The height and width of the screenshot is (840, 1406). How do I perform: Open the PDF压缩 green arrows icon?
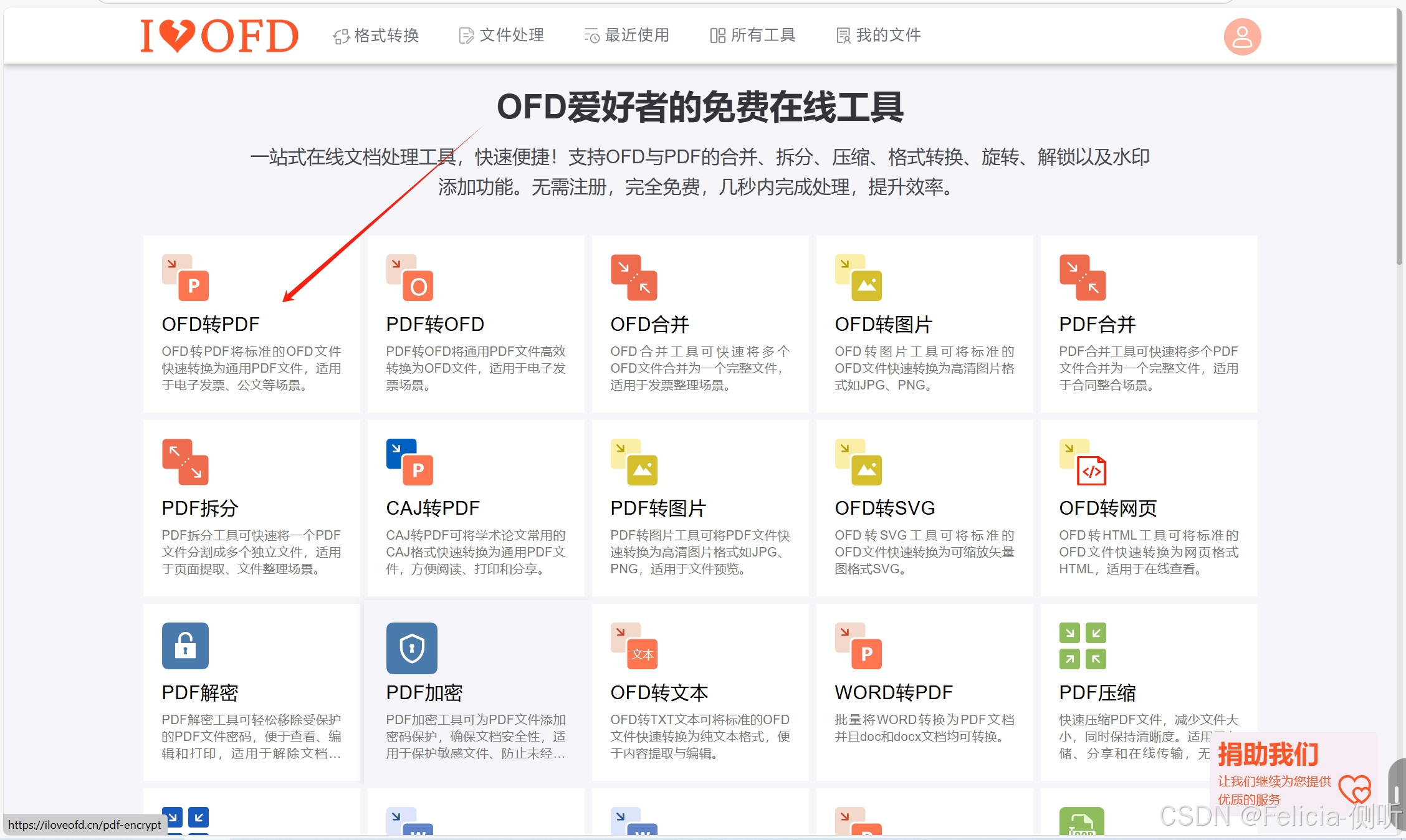[1083, 646]
